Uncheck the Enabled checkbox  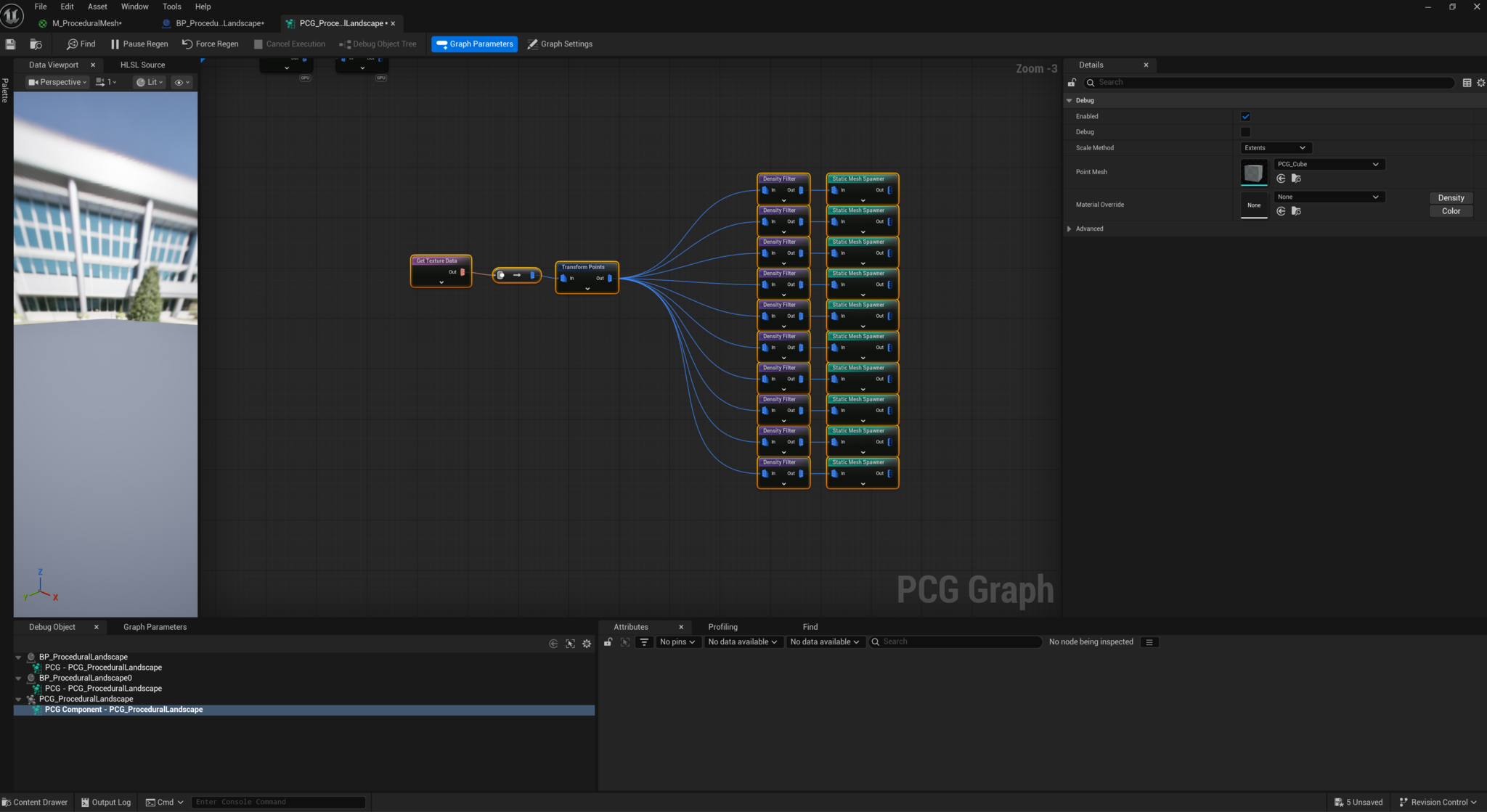tap(1245, 117)
